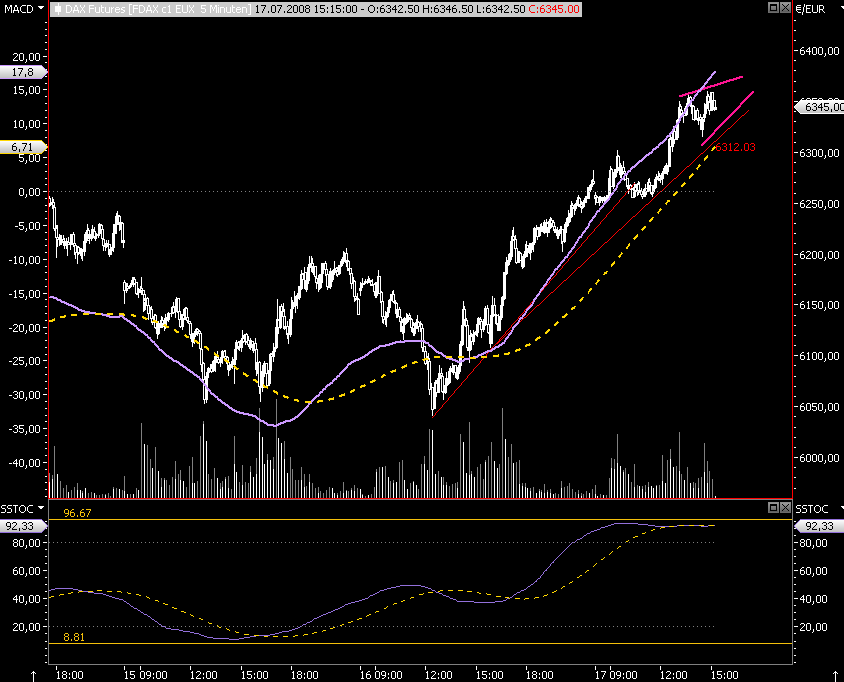This screenshot has width=844, height=682.
Task: Click the 6200,00 price axis label
Action: click(x=819, y=255)
